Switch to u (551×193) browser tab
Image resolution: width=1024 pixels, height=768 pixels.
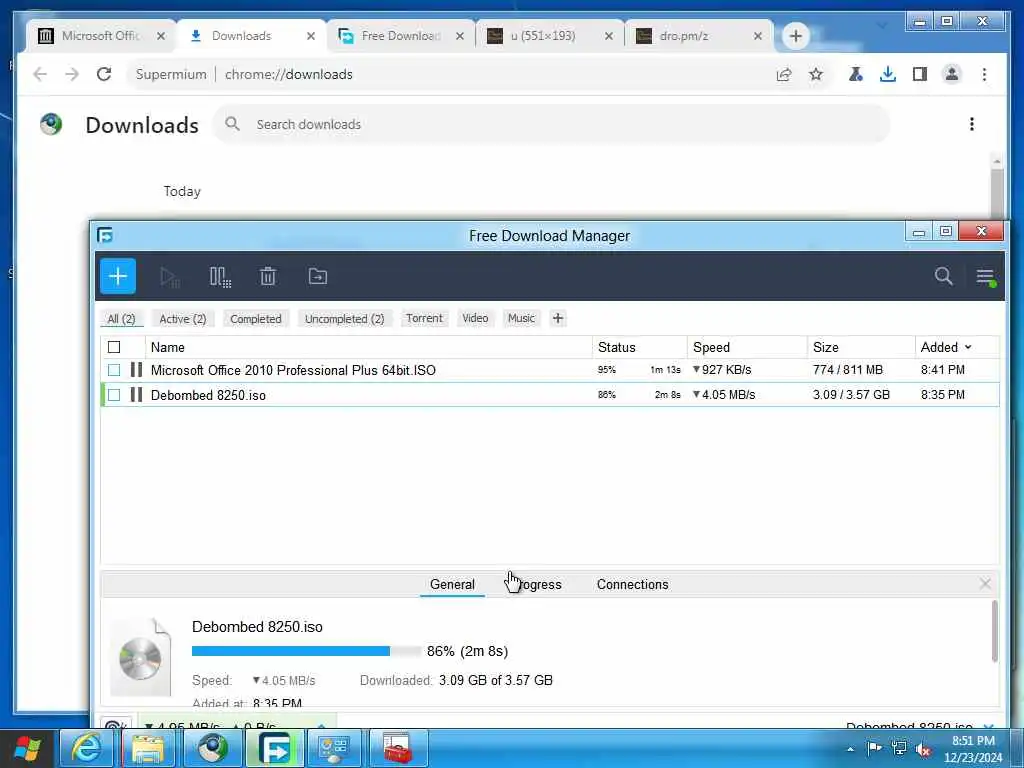click(542, 36)
